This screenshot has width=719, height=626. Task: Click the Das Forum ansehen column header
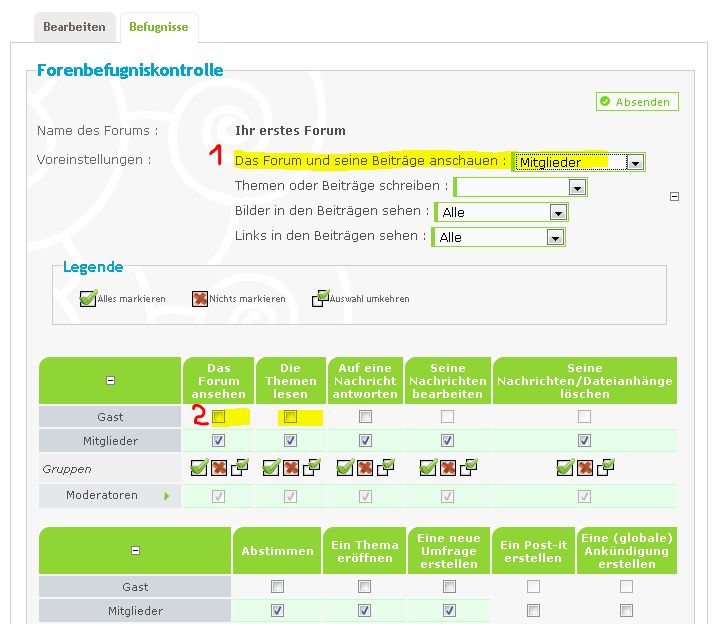(219, 381)
